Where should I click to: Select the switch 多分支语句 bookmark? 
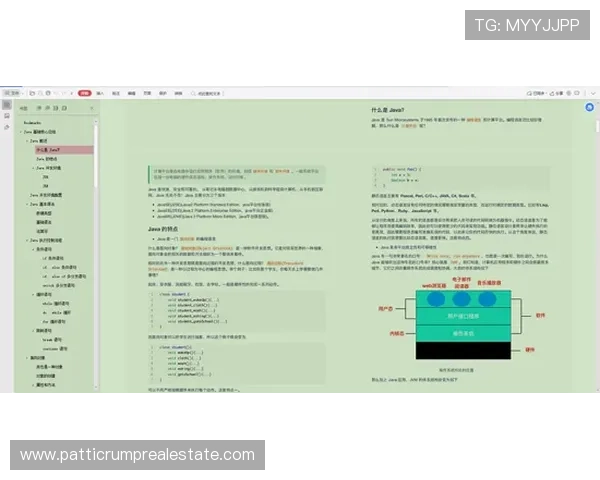point(59,286)
